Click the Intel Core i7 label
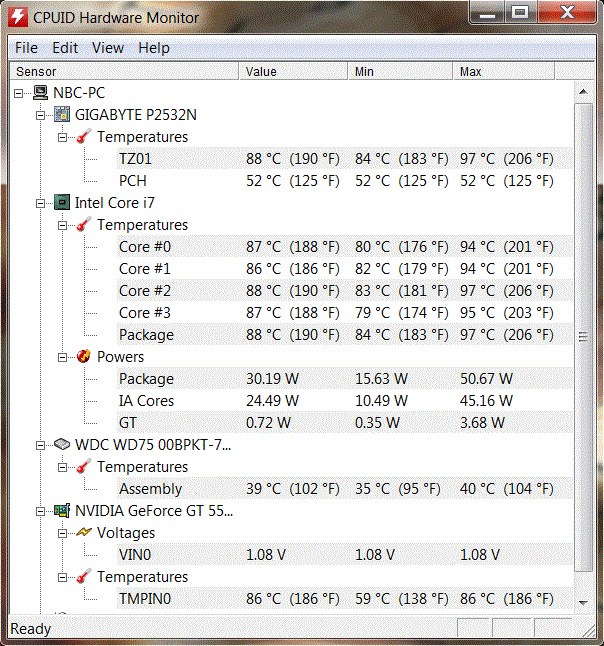This screenshot has width=604, height=646. coord(115,203)
